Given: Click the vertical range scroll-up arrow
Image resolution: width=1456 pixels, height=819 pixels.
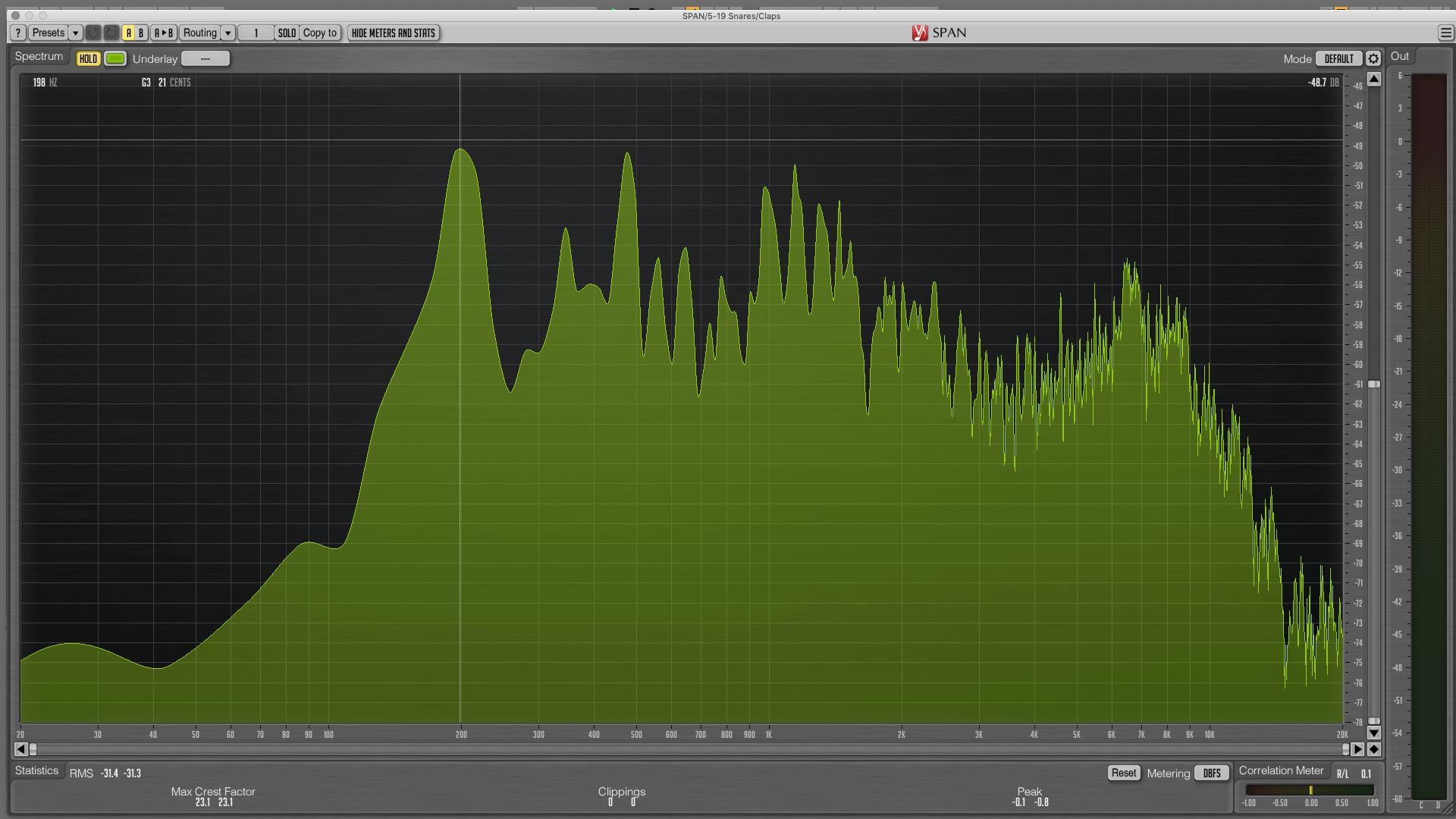Looking at the screenshot, I should pos(1374,79).
